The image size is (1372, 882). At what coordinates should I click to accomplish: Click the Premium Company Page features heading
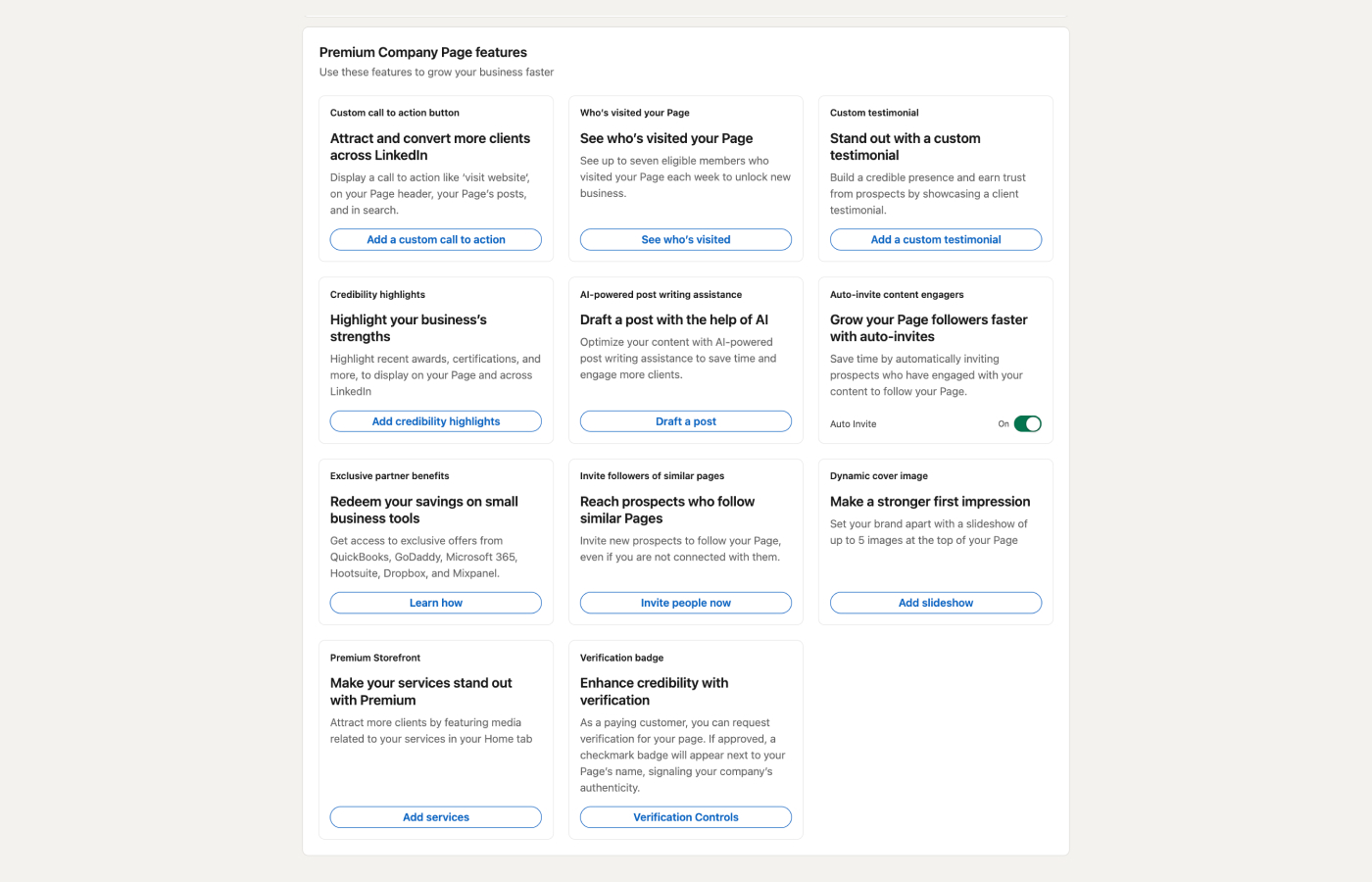click(422, 52)
